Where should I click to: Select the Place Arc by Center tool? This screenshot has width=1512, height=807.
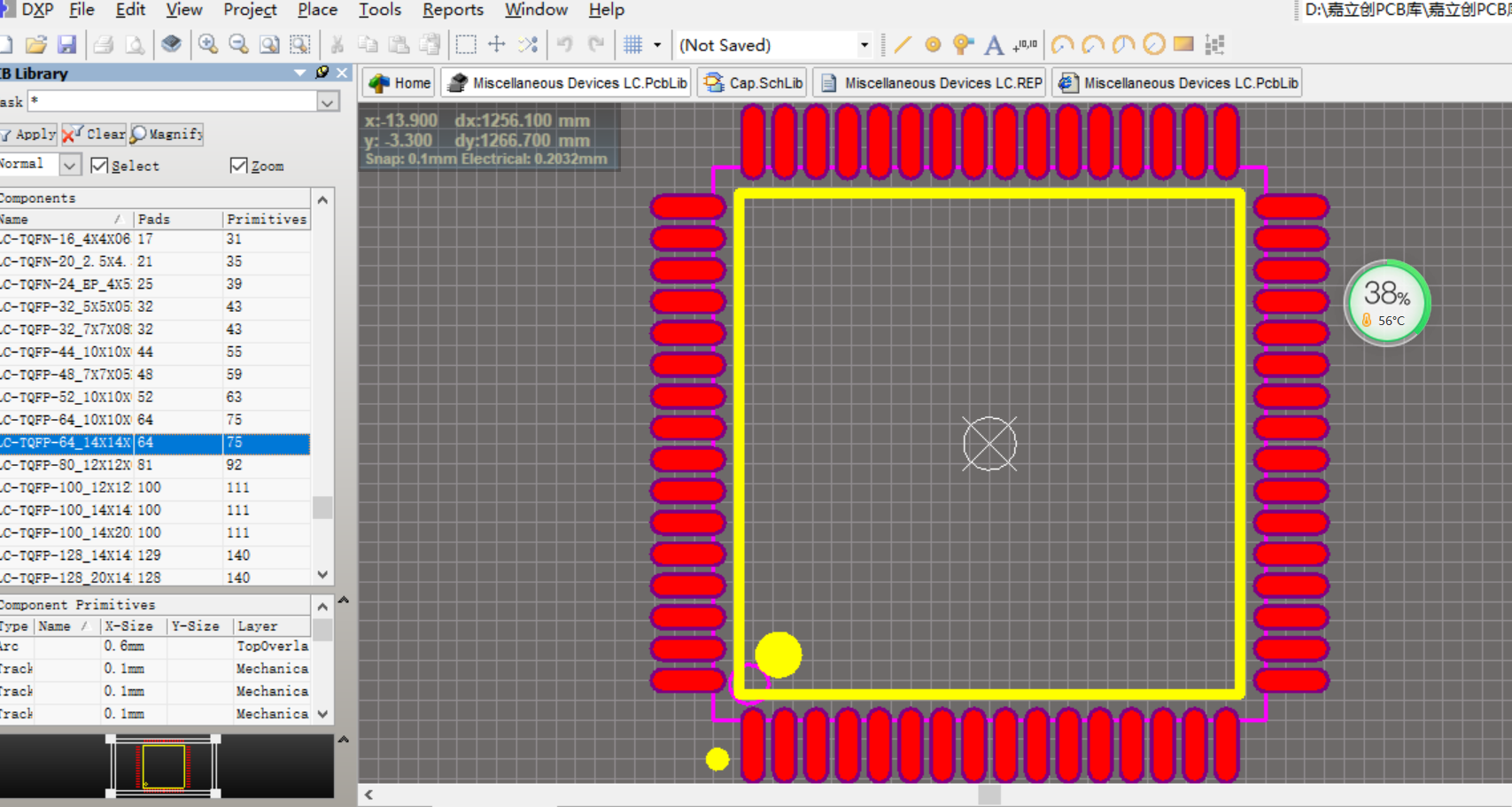(x=1062, y=44)
